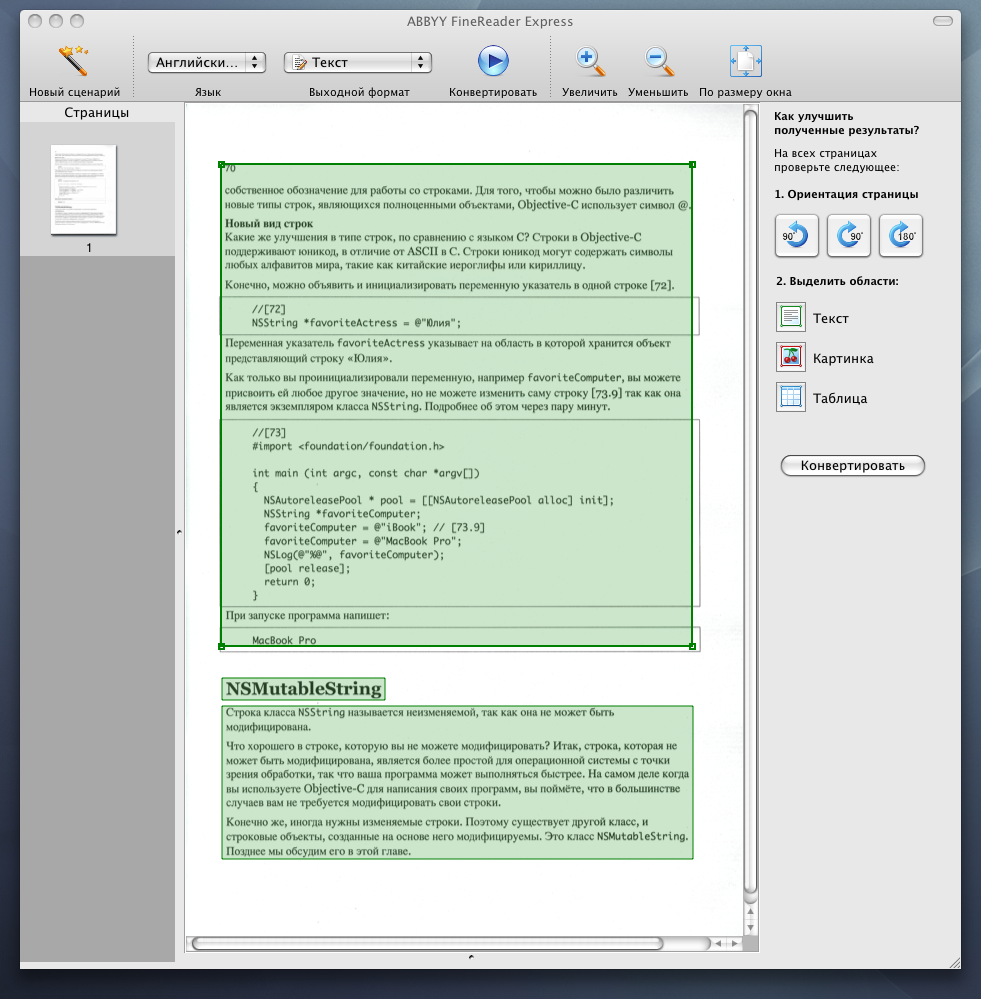Screen dimensions: 981x999
Task: Click the Текст label in the areas section
Action: (x=831, y=319)
